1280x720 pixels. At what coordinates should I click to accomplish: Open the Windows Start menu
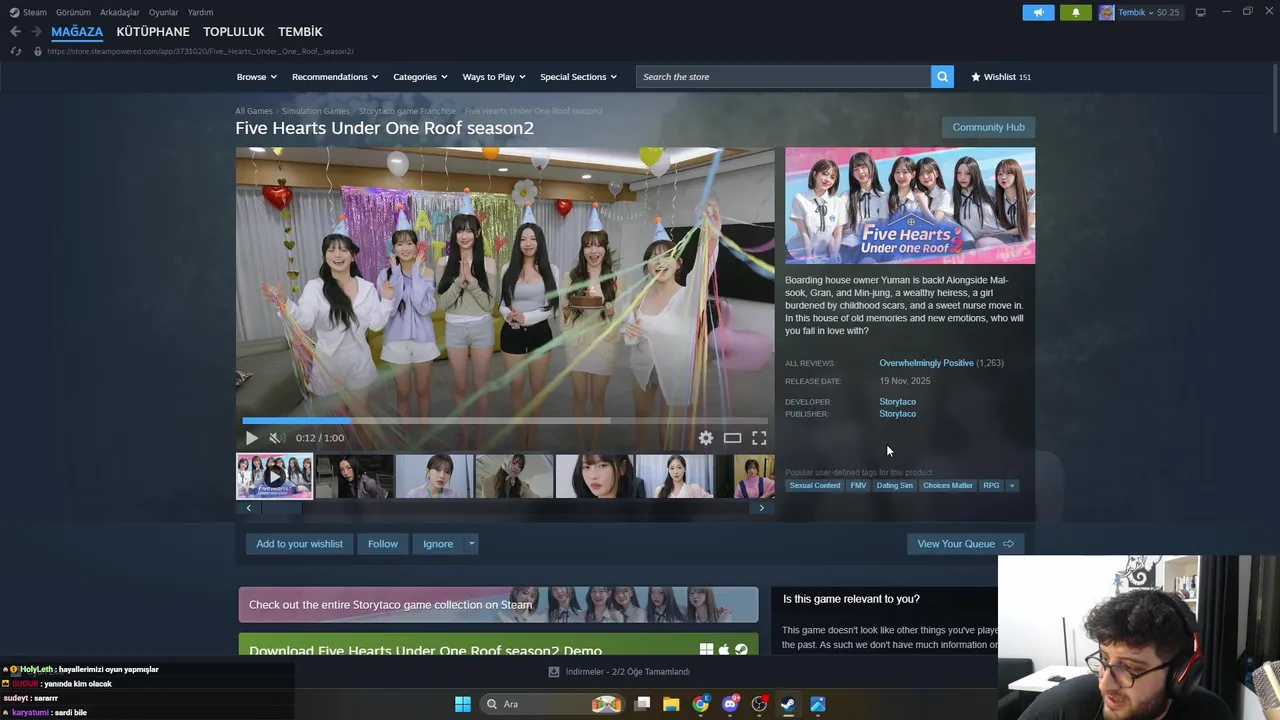[x=463, y=704]
